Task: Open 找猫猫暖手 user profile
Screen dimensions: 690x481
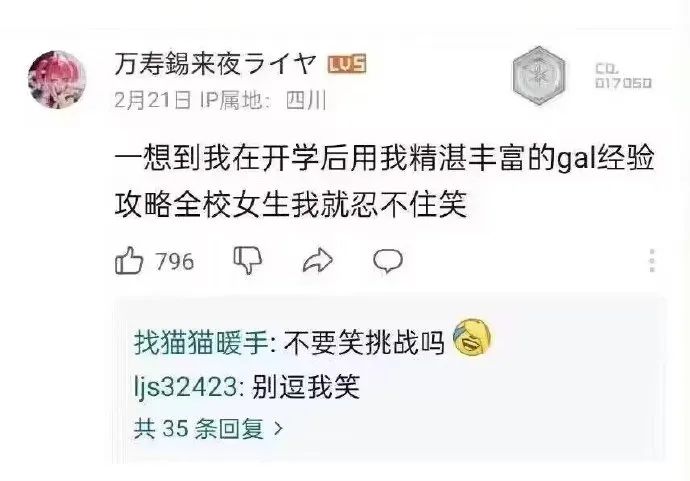Action: pyautogui.click(x=202, y=342)
